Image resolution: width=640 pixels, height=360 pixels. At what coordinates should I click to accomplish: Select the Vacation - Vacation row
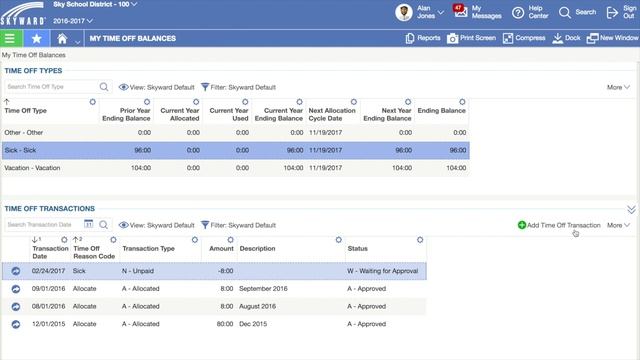coord(236,168)
